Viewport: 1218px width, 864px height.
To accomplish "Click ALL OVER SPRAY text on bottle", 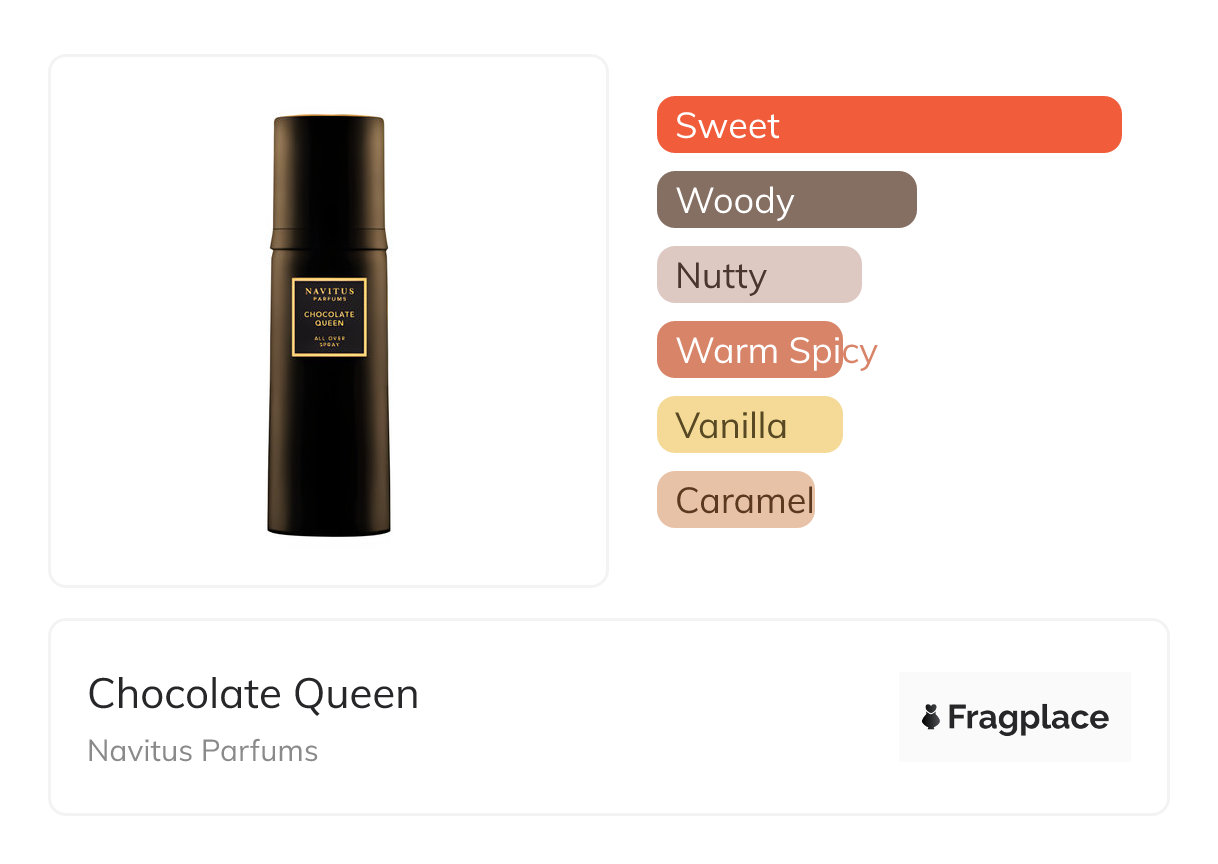I will (329, 341).
